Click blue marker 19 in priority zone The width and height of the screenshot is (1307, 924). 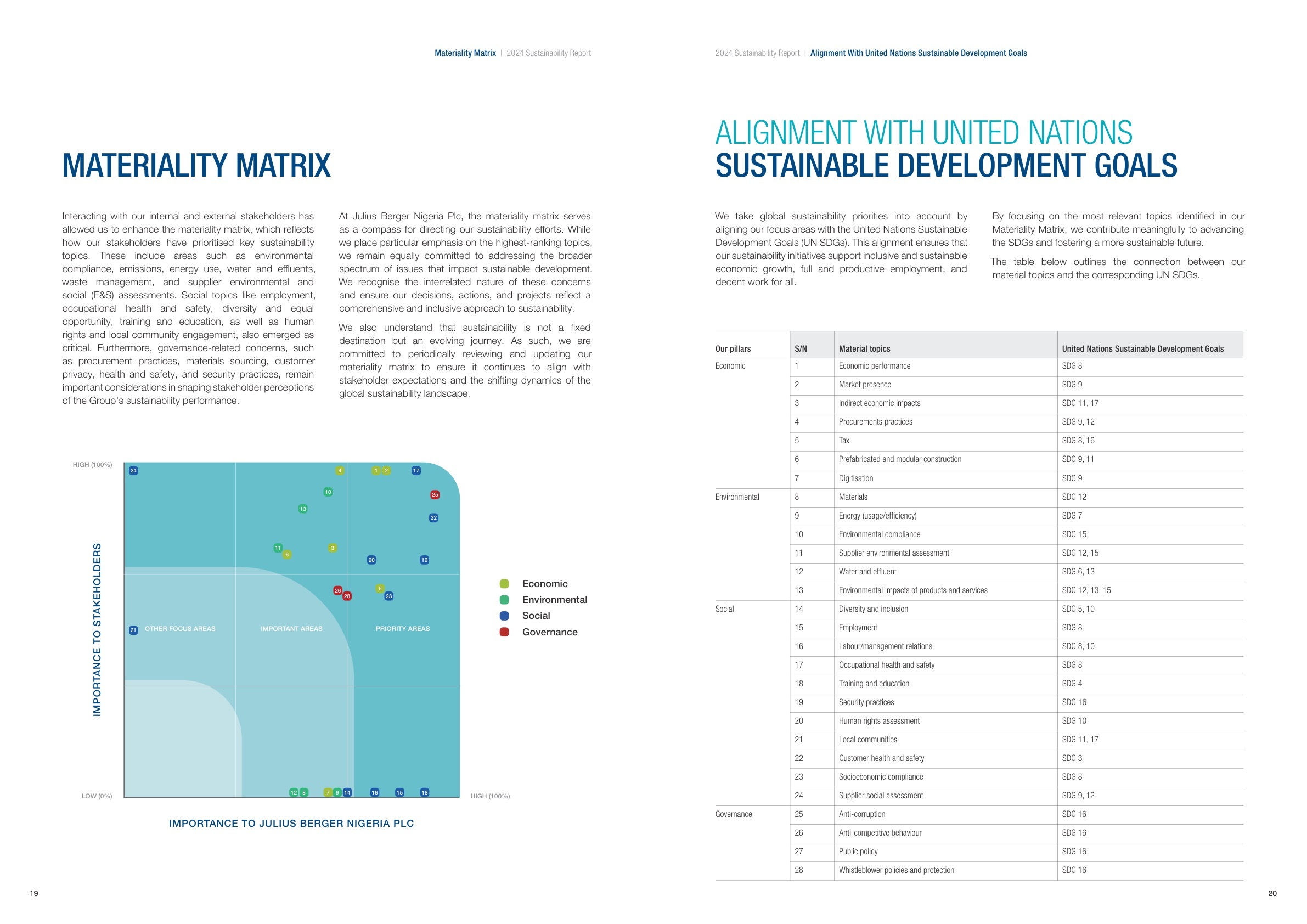click(424, 560)
